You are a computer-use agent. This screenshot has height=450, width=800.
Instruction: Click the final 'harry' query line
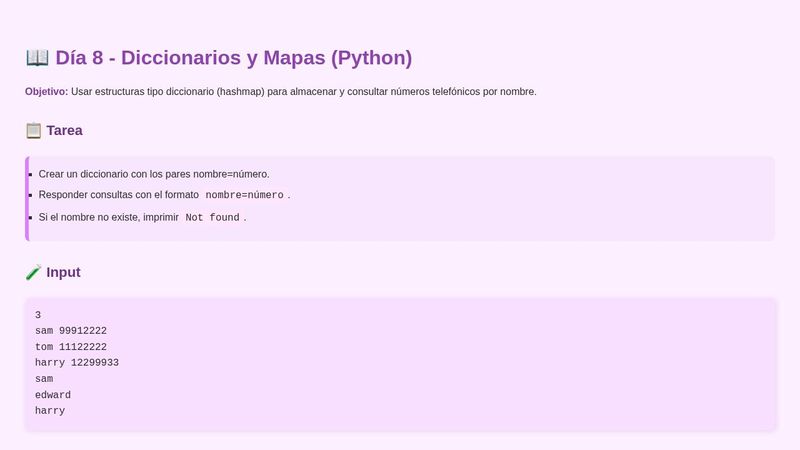pyautogui.click(x=49, y=411)
